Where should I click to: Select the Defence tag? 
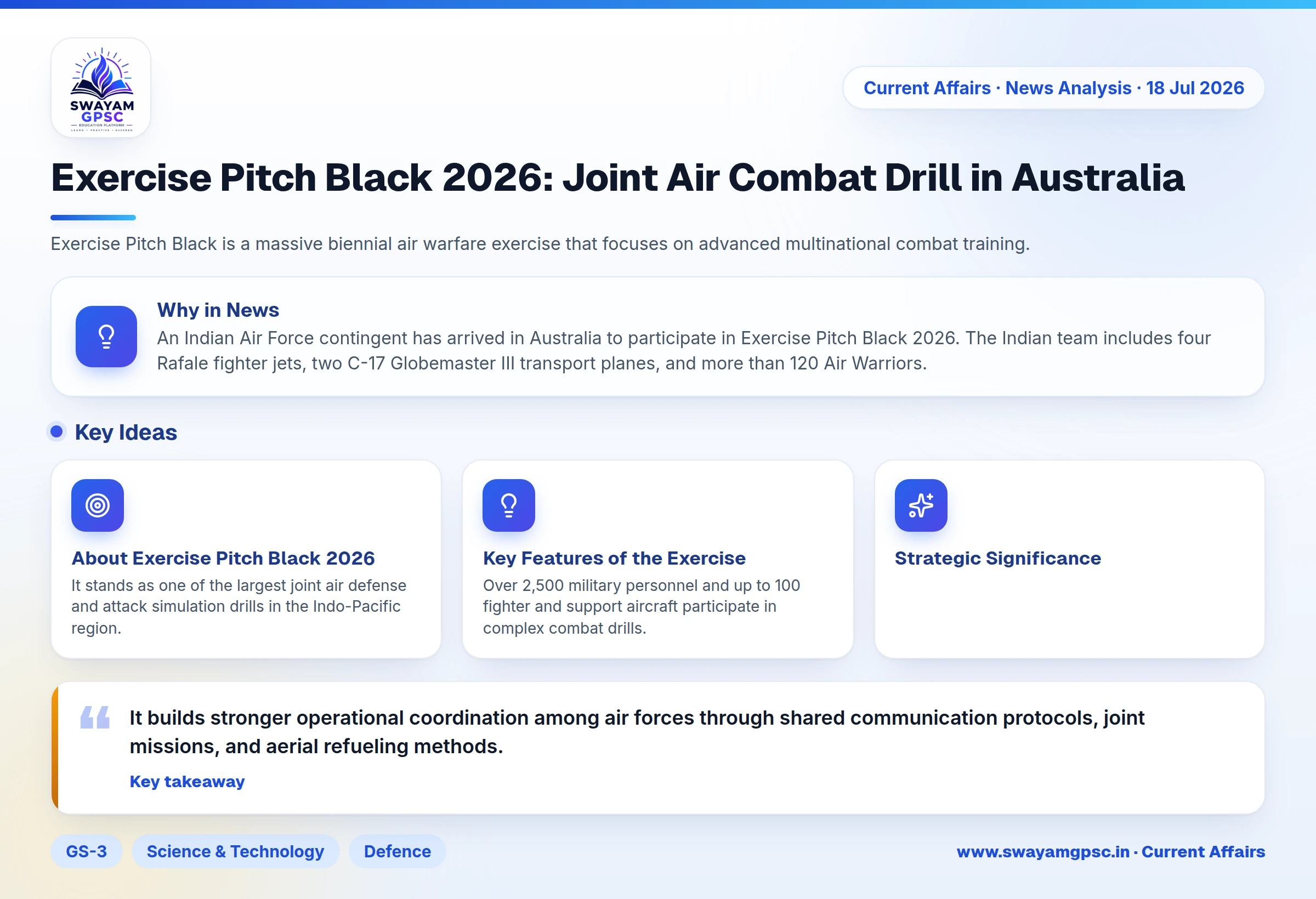click(x=398, y=851)
